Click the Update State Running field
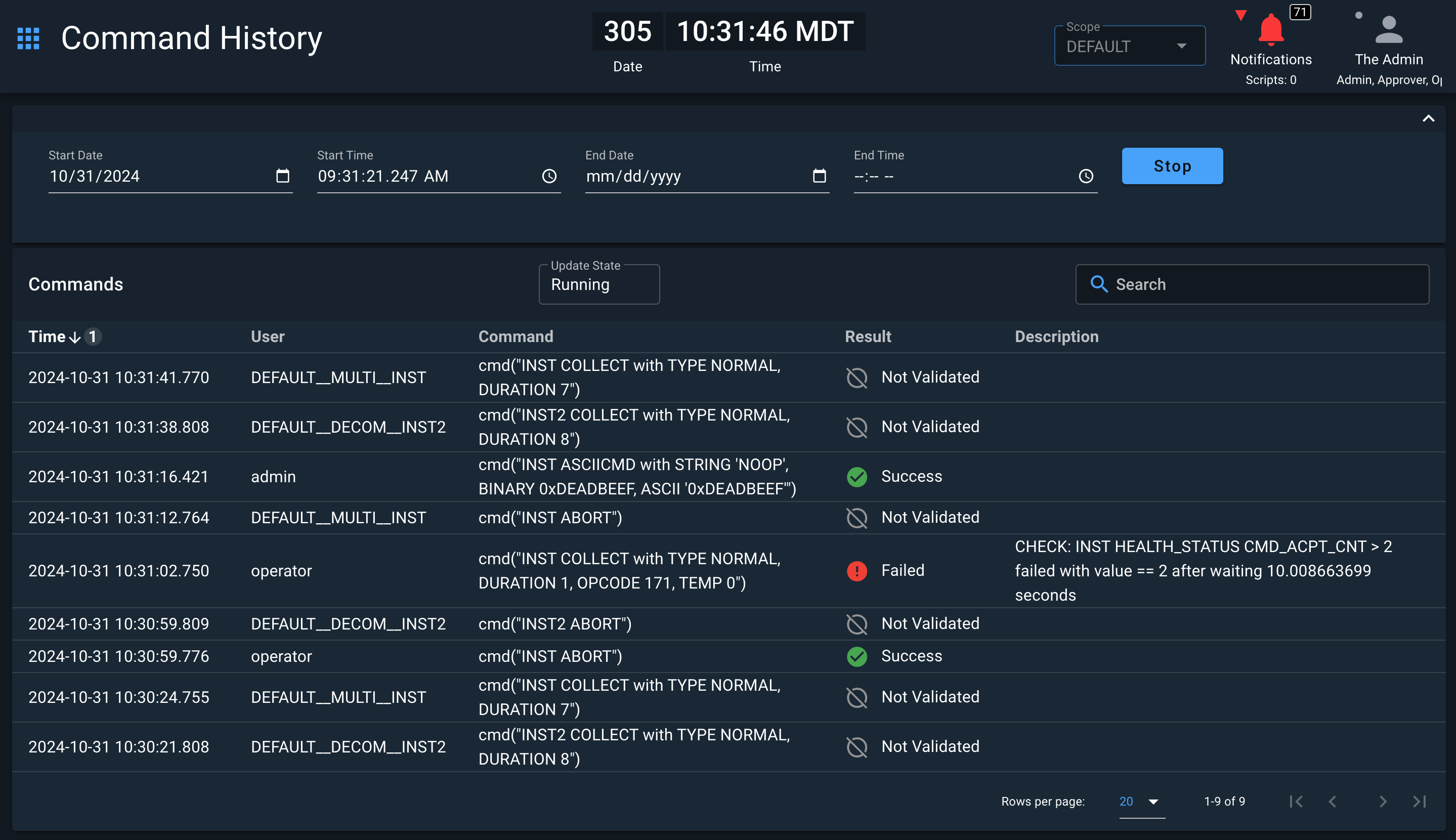1456x840 pixels. [599, 284]
